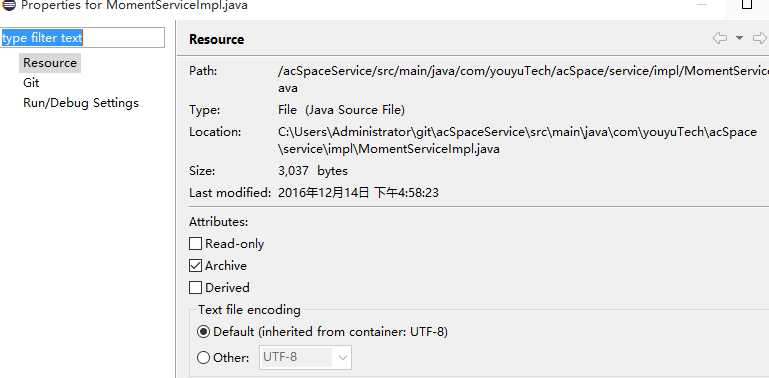Open Run/Debug Settings page
This screenshot has height=378, width=769.
click(x=81, y=103)
